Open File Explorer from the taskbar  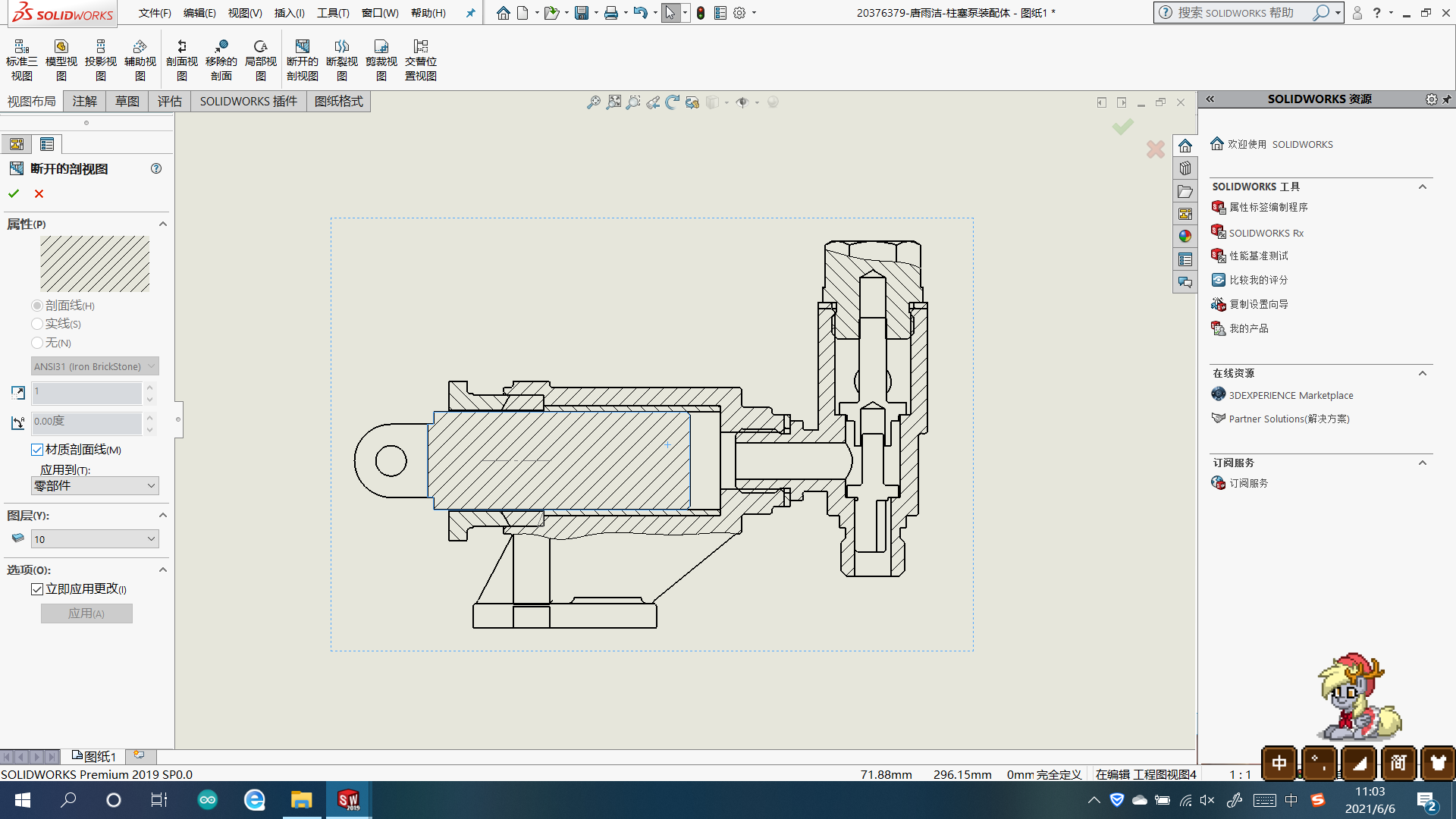(x=301, y=800)
